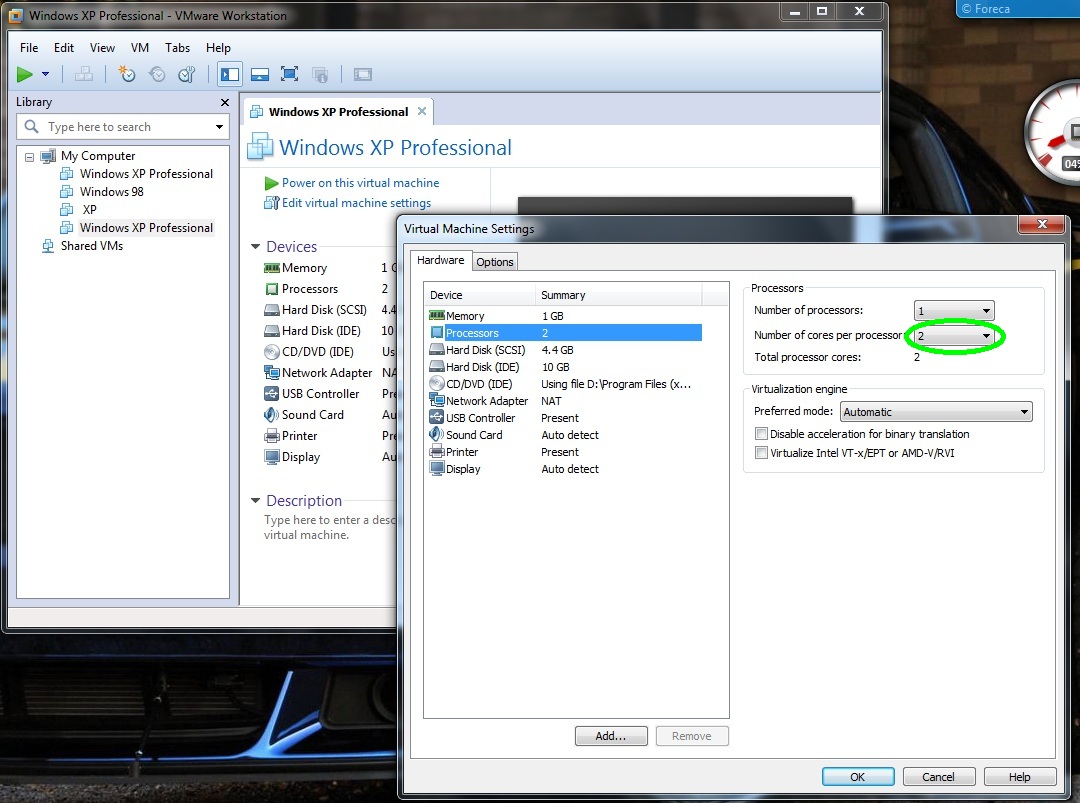1080x803 pixels.
Task: Select the XP virtual machine in library
Action: 89,209
